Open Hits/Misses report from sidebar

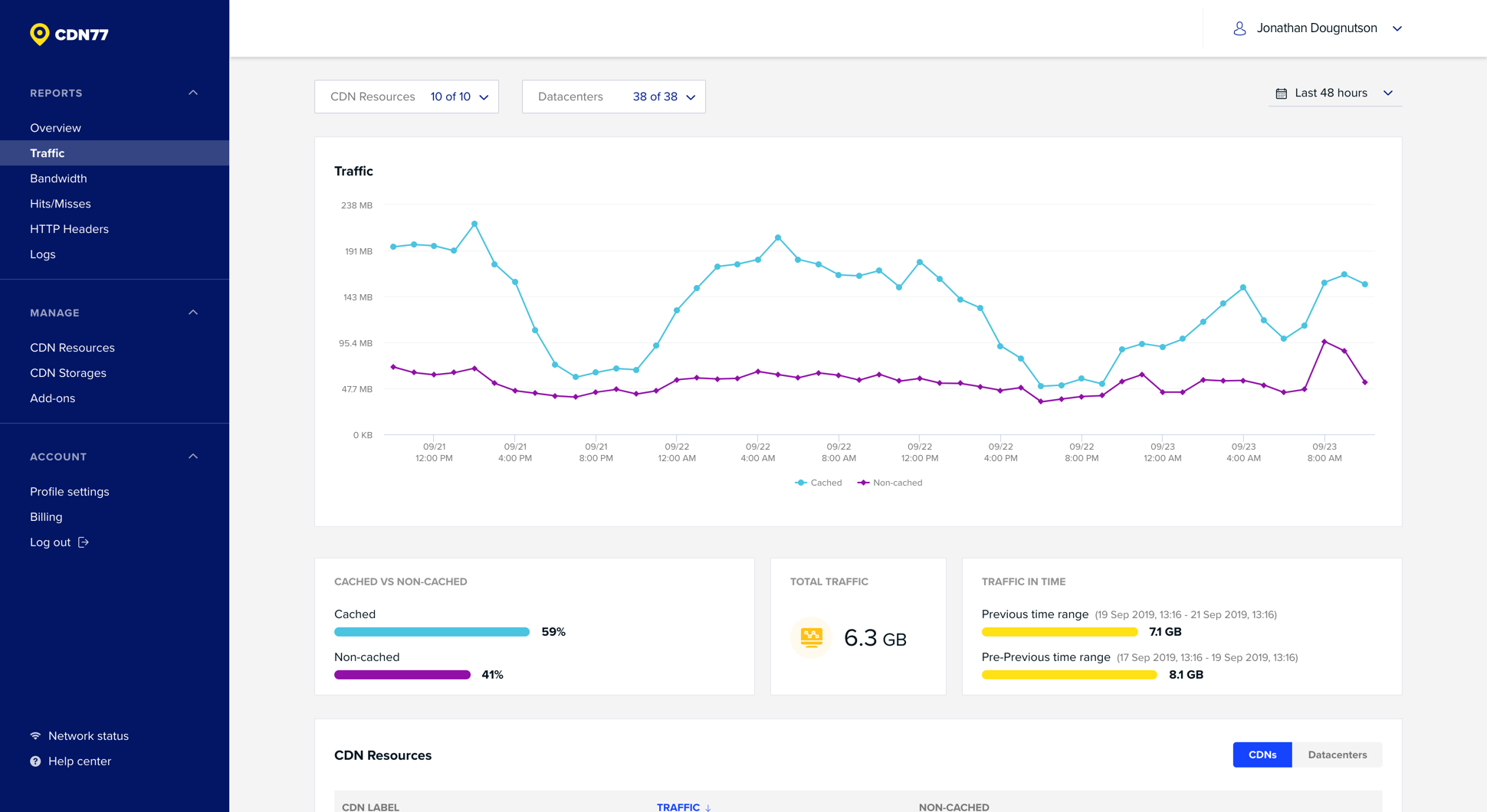(x=62, y=204)
